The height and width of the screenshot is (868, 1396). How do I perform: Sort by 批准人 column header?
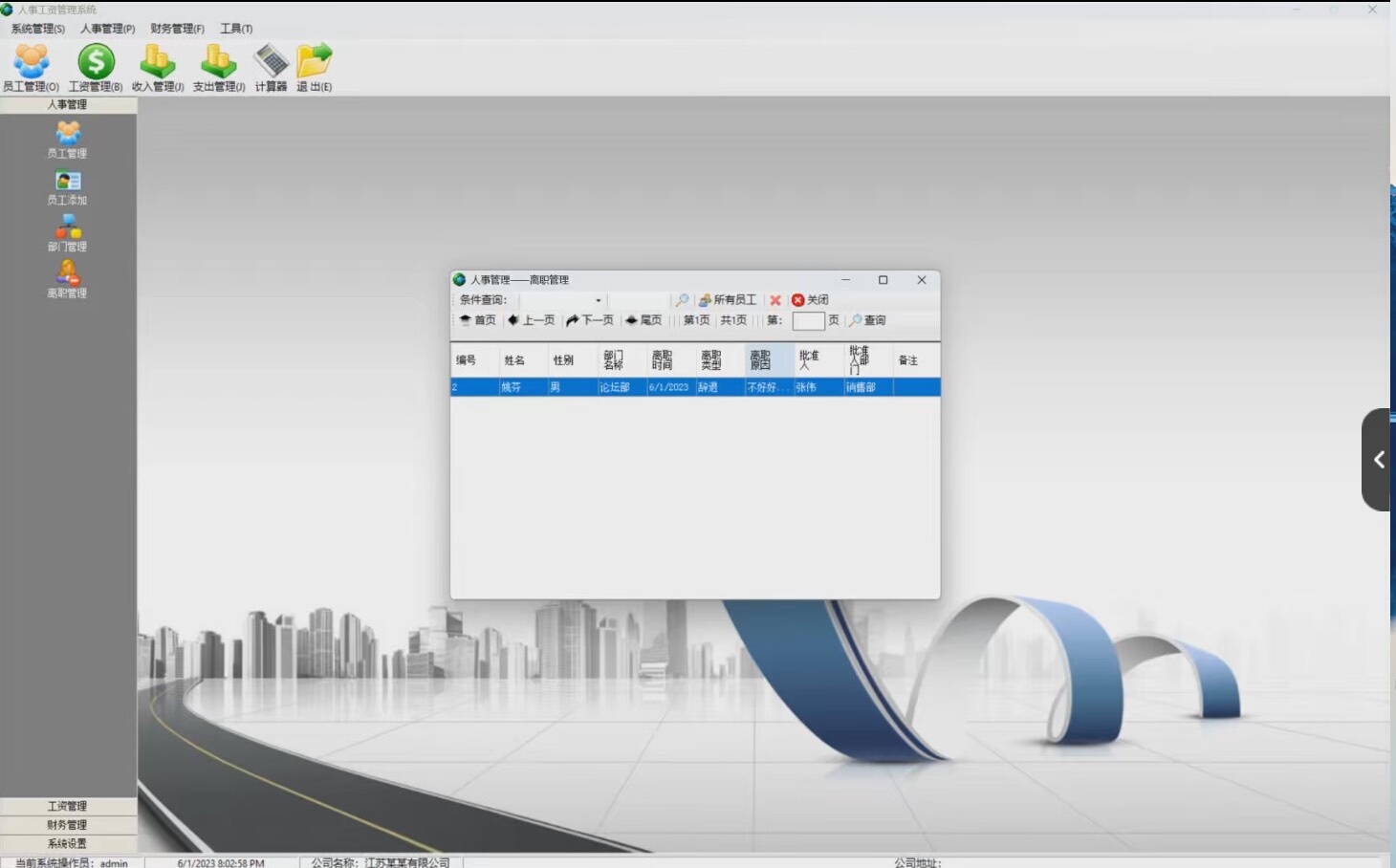pos(818,360)
